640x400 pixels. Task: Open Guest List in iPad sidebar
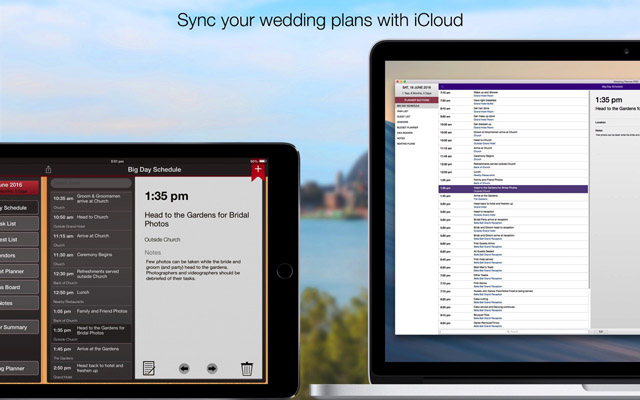pyautogui.click(x=19, y=240)
